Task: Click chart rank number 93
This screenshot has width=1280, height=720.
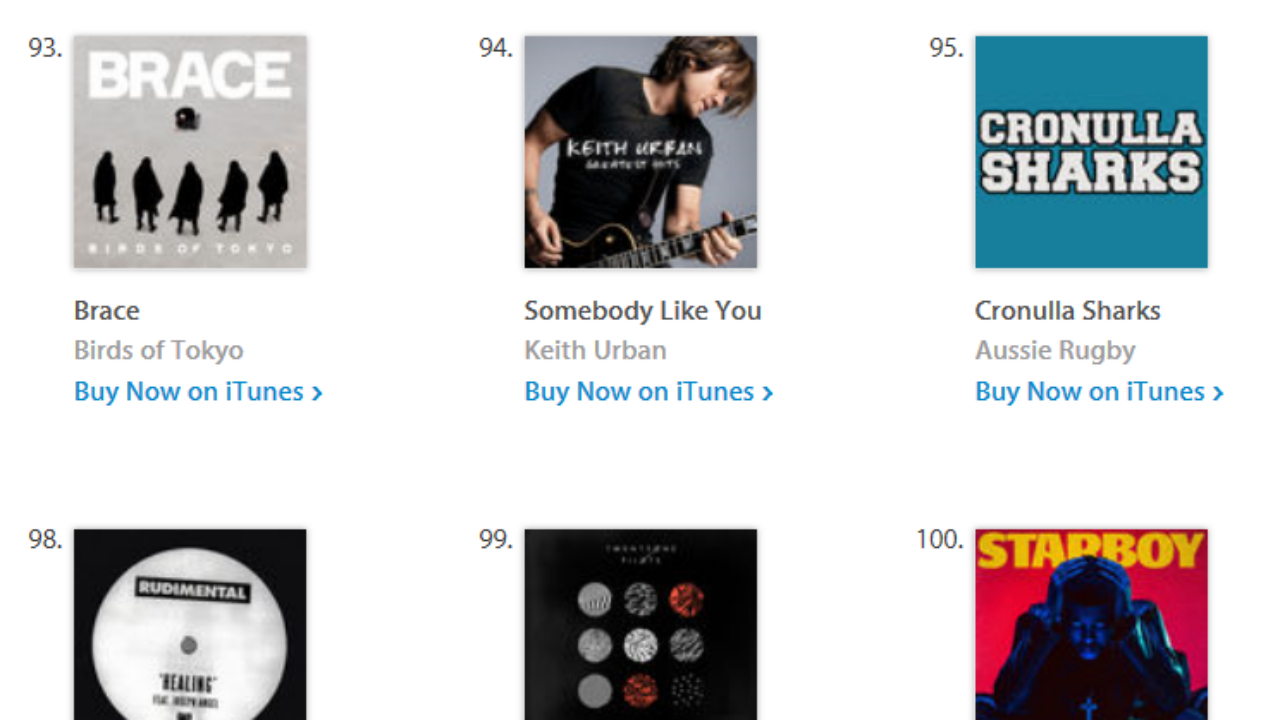Action: [45, 48]
